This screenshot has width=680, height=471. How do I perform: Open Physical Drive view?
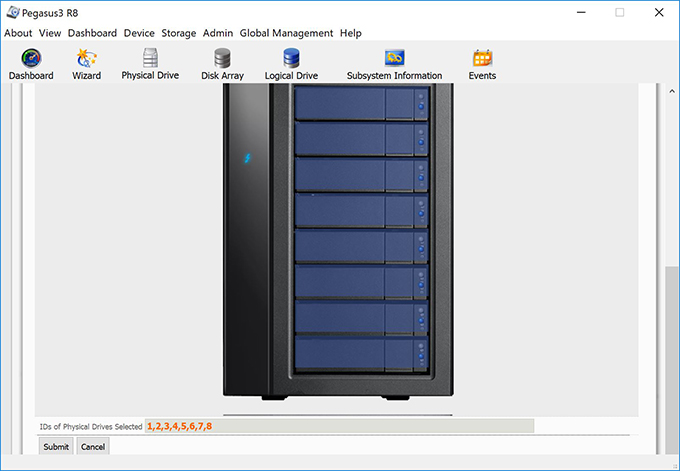pos(150,64)
